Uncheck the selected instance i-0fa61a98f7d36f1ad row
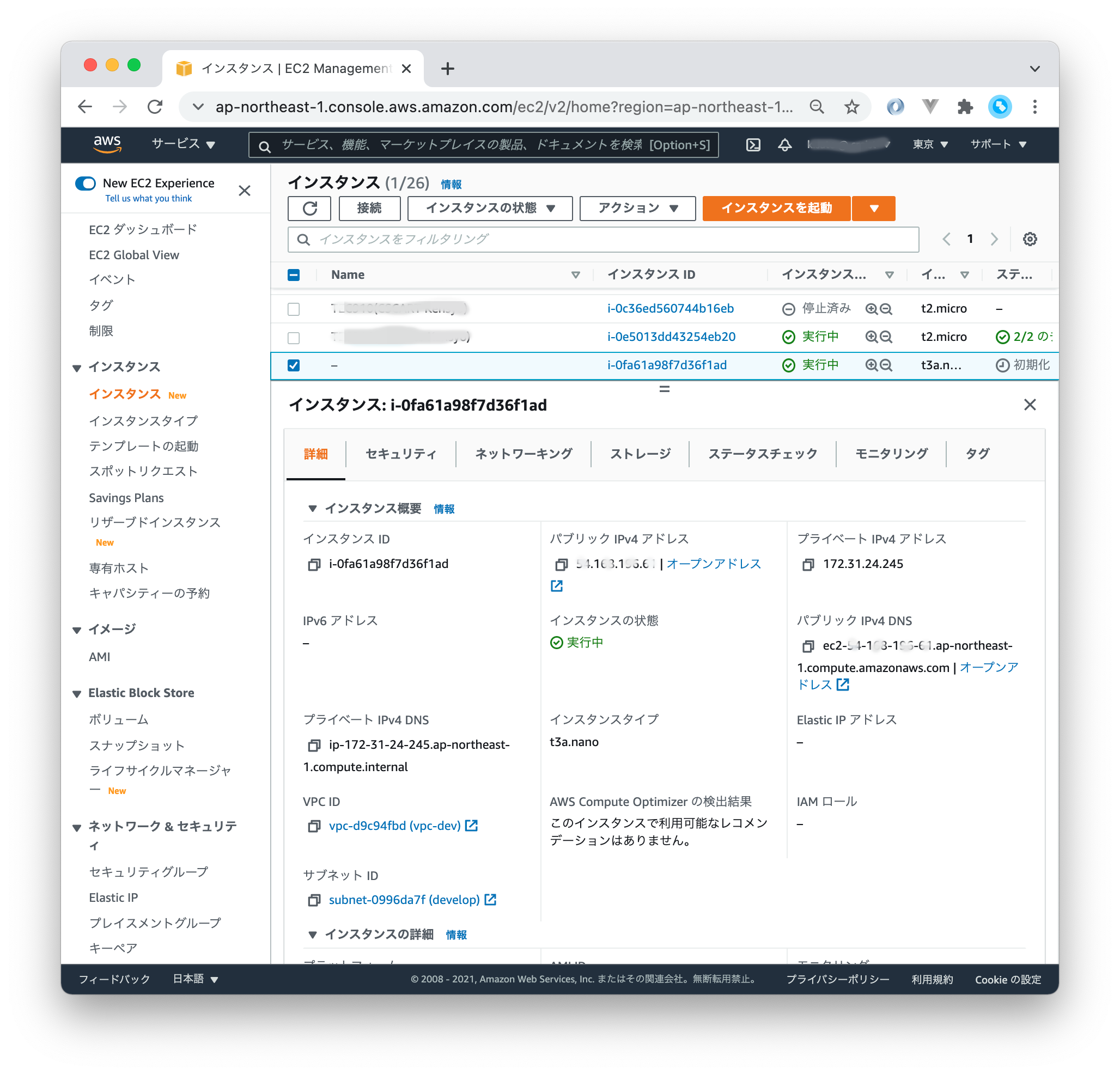 [x=294, y=365]
